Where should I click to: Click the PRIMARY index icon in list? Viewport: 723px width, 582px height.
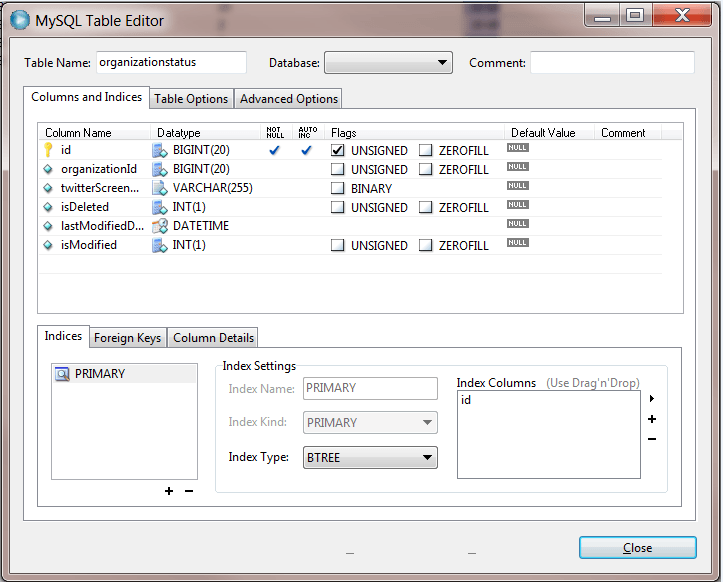pyautogui.click(x=62, y=374)
